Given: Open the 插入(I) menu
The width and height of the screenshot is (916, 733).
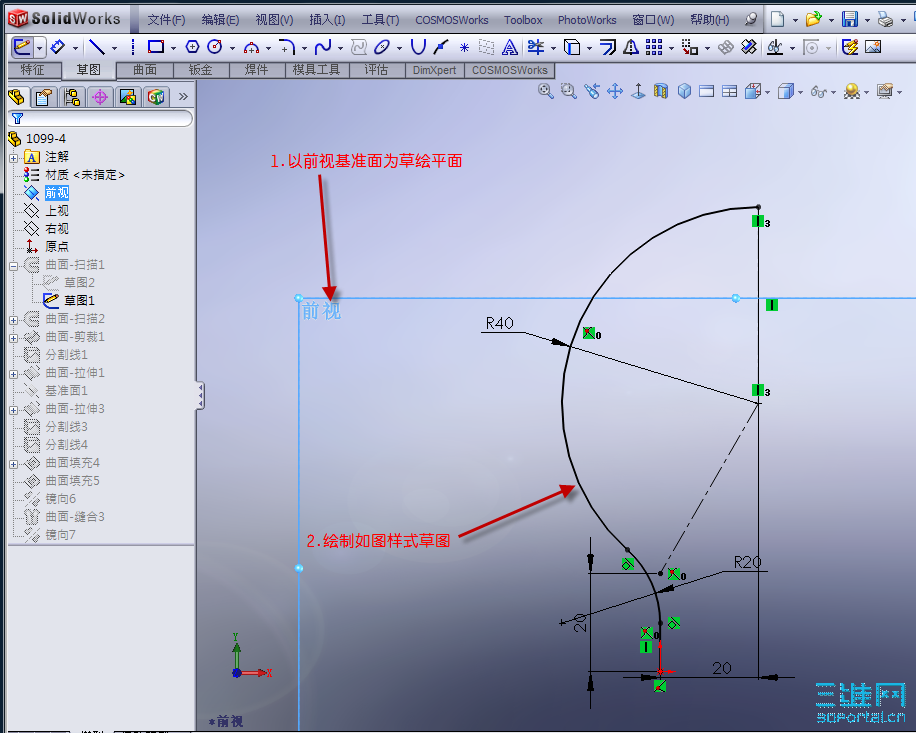Looking at the screenshot, I should 327,20.
